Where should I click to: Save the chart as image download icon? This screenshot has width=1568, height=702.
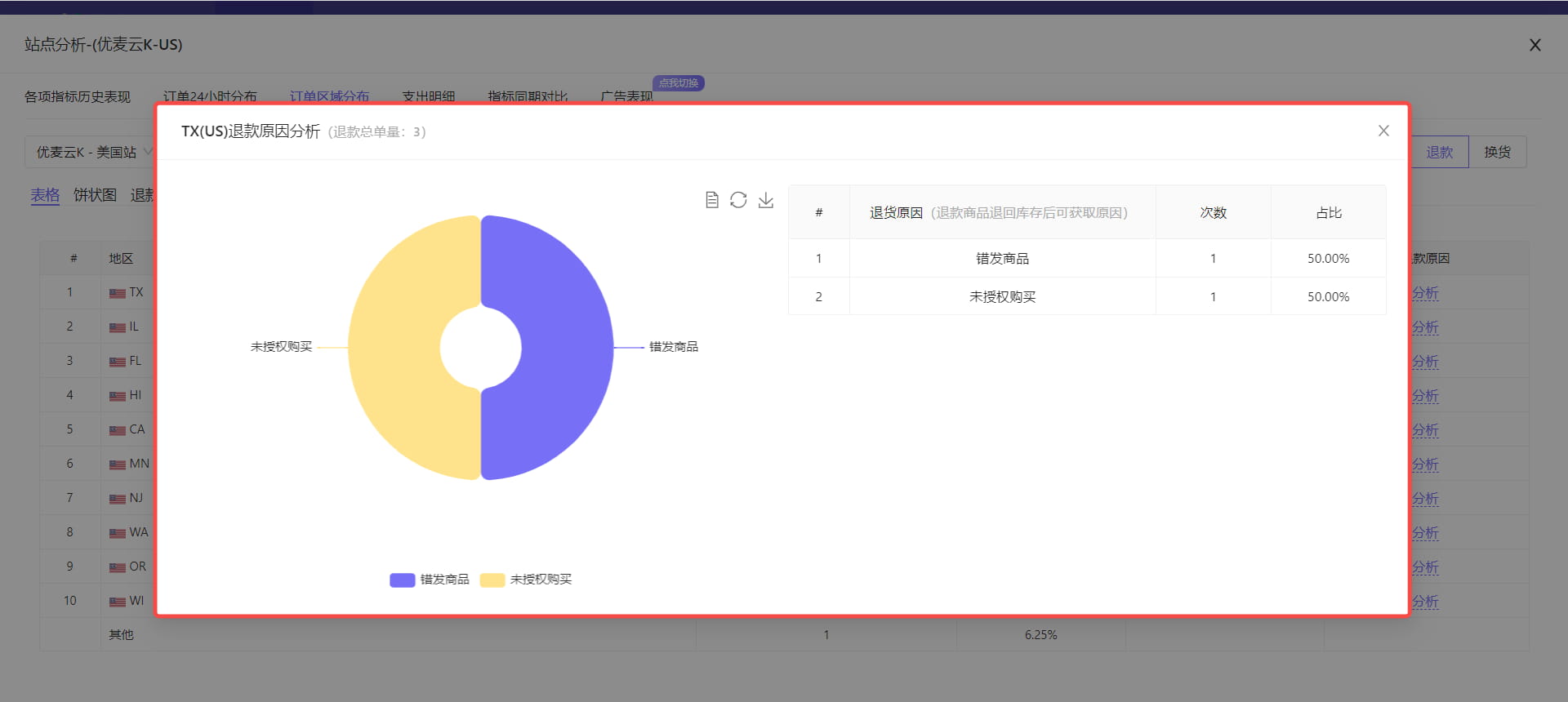coord(765,200)
